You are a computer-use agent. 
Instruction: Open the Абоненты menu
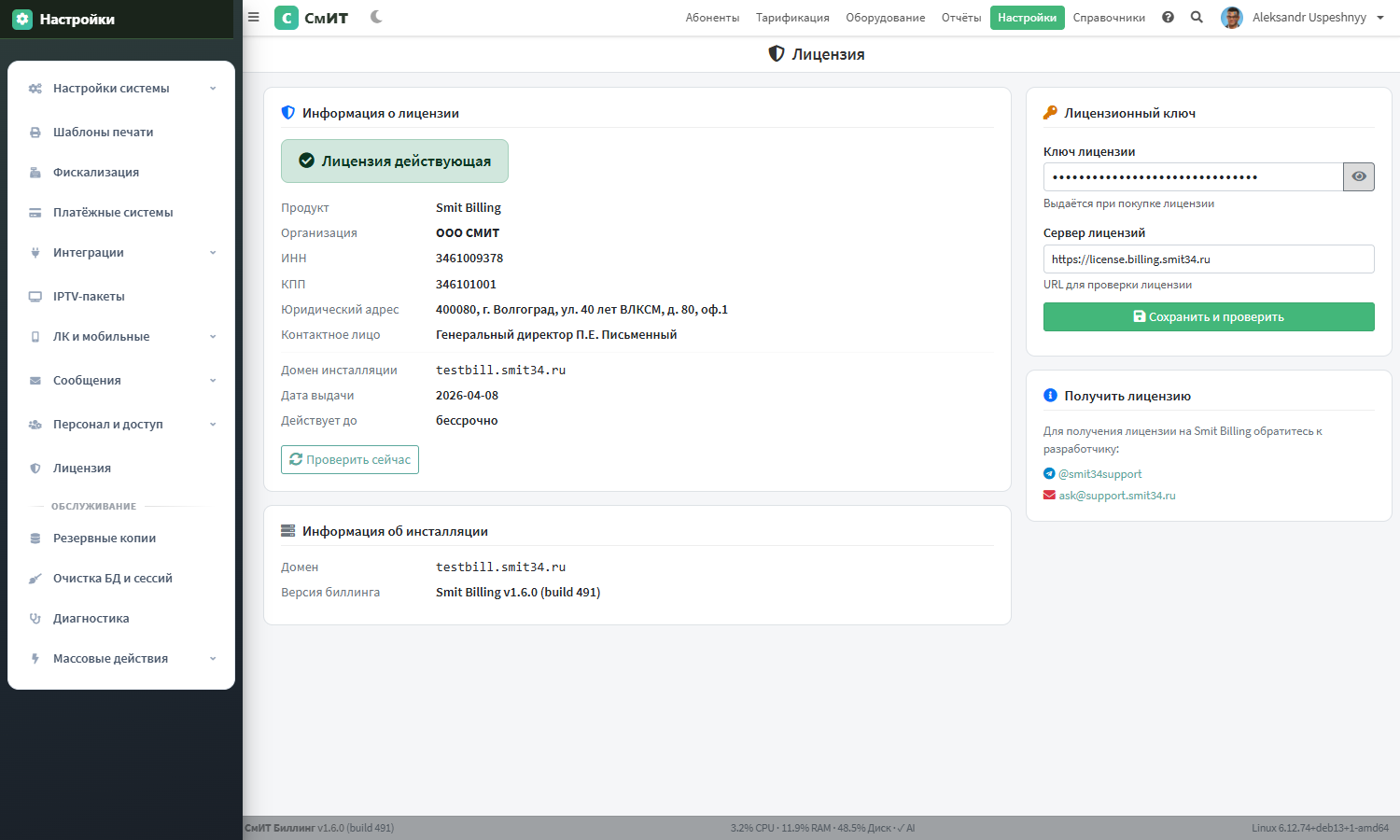click(712, 18)
